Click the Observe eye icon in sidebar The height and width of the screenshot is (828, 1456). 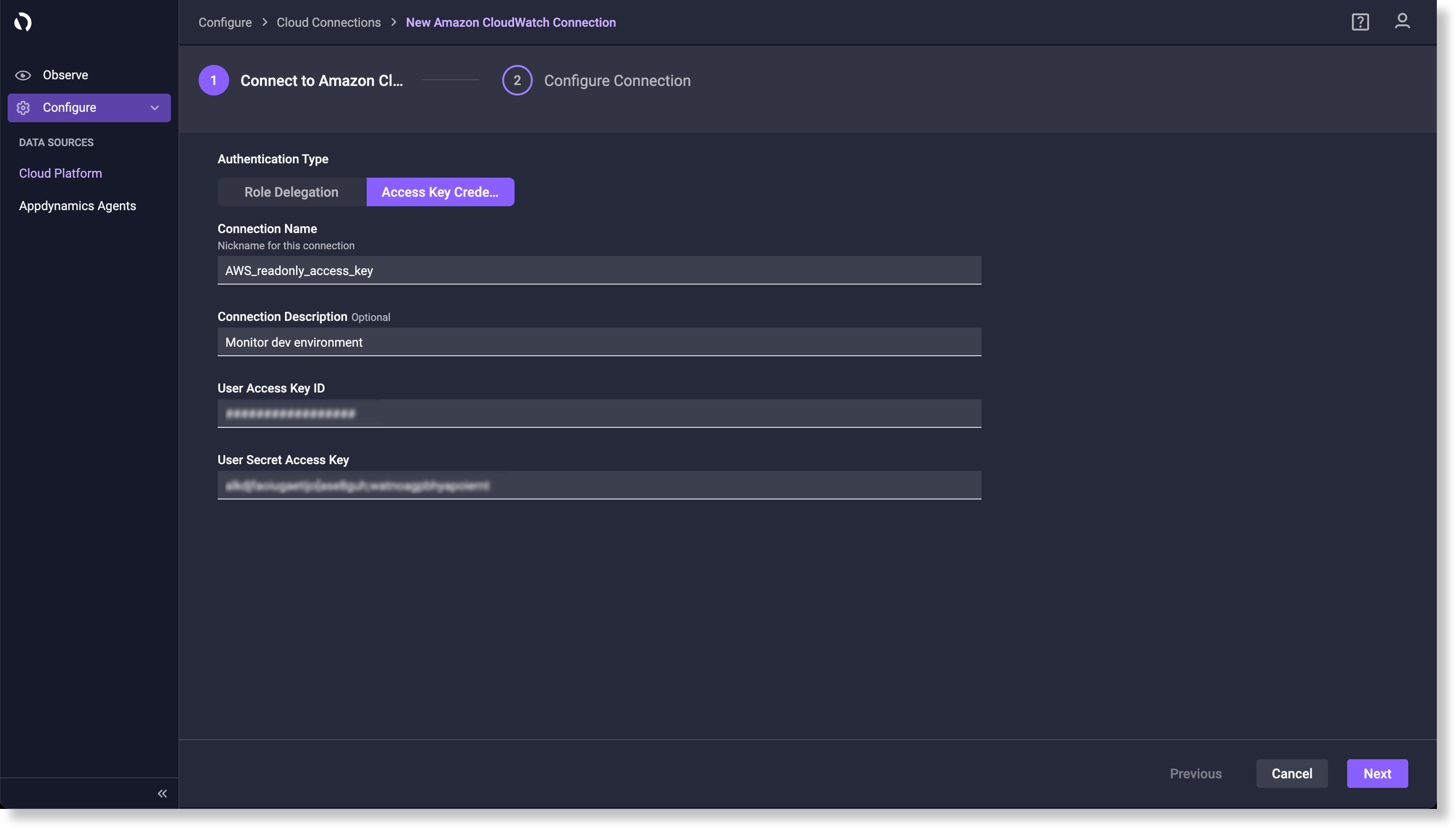[x=23, y=74]
